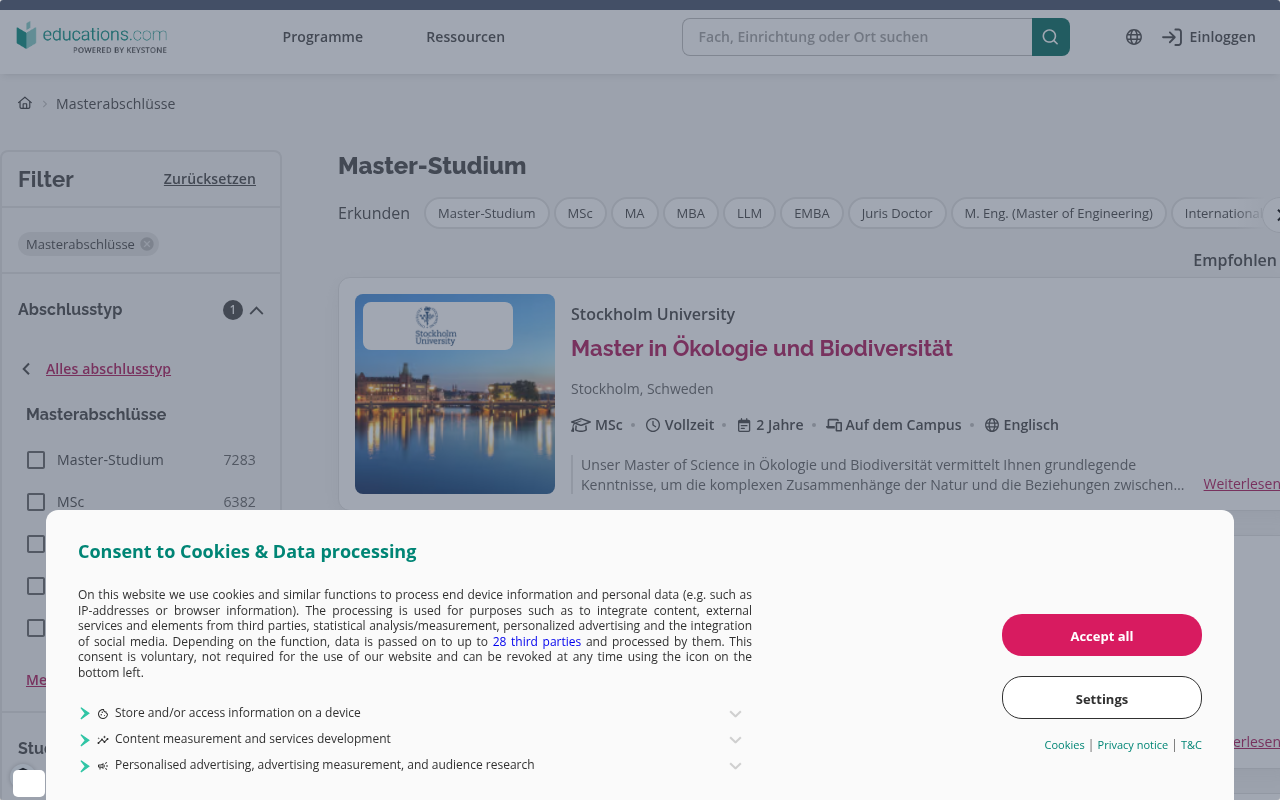Click the green arrow beside Content measurement
The width and height of the screenshot is (1280, 800).
85,740
